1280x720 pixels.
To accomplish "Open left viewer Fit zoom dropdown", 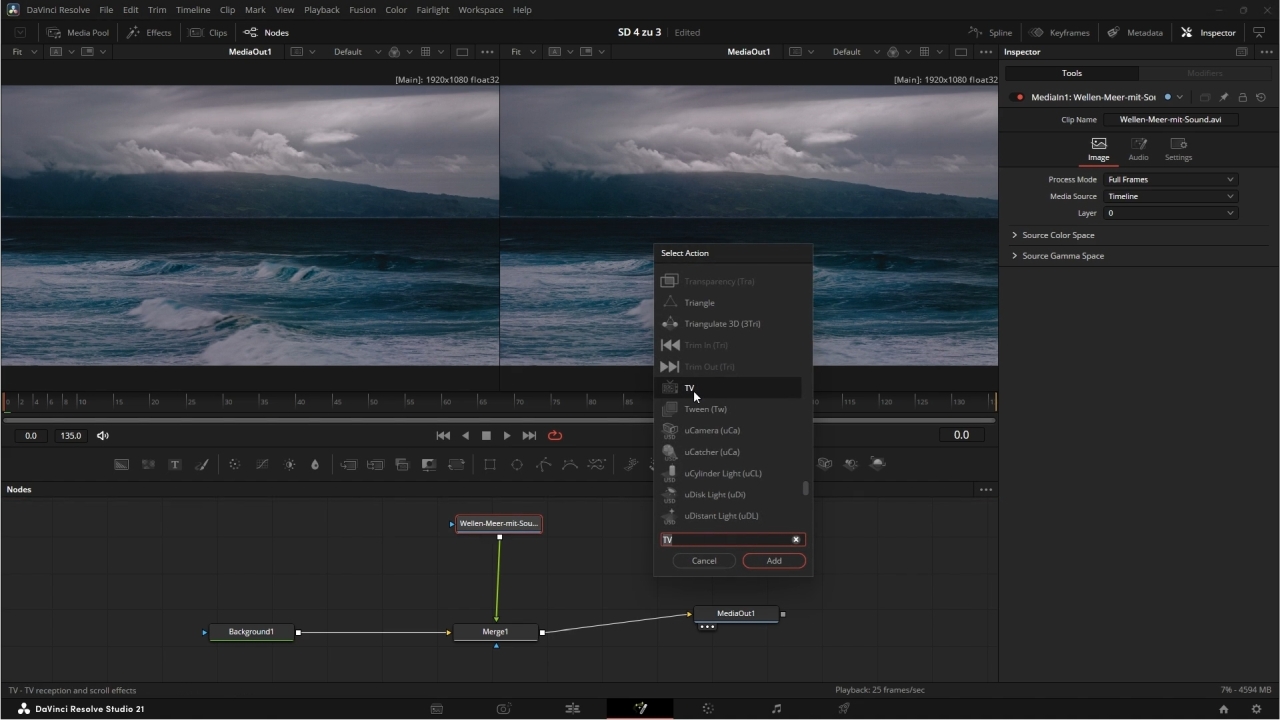I will [x=24, y=52].
